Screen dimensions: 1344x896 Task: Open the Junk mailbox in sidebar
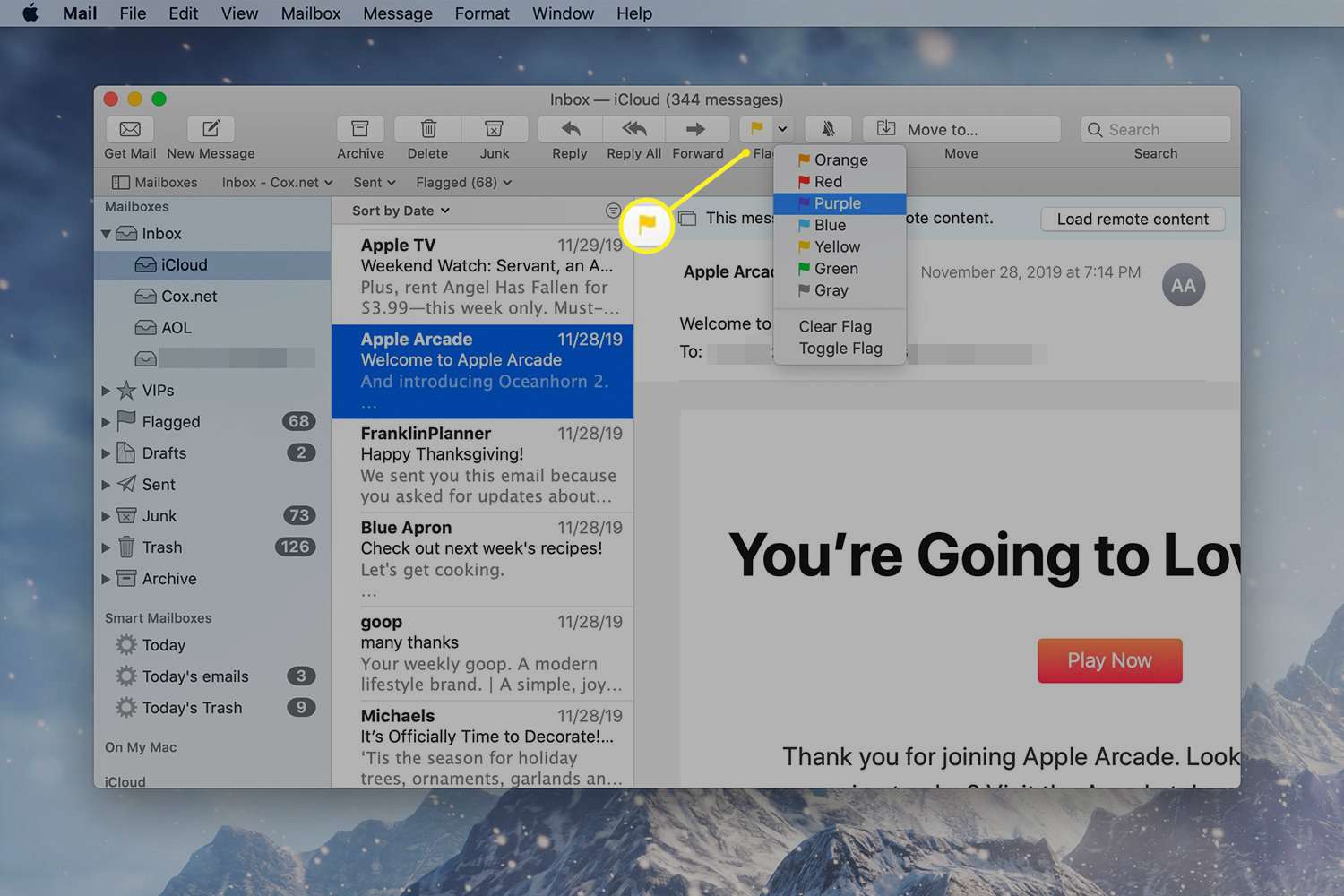pyautogui.click(x=212, y=516)
